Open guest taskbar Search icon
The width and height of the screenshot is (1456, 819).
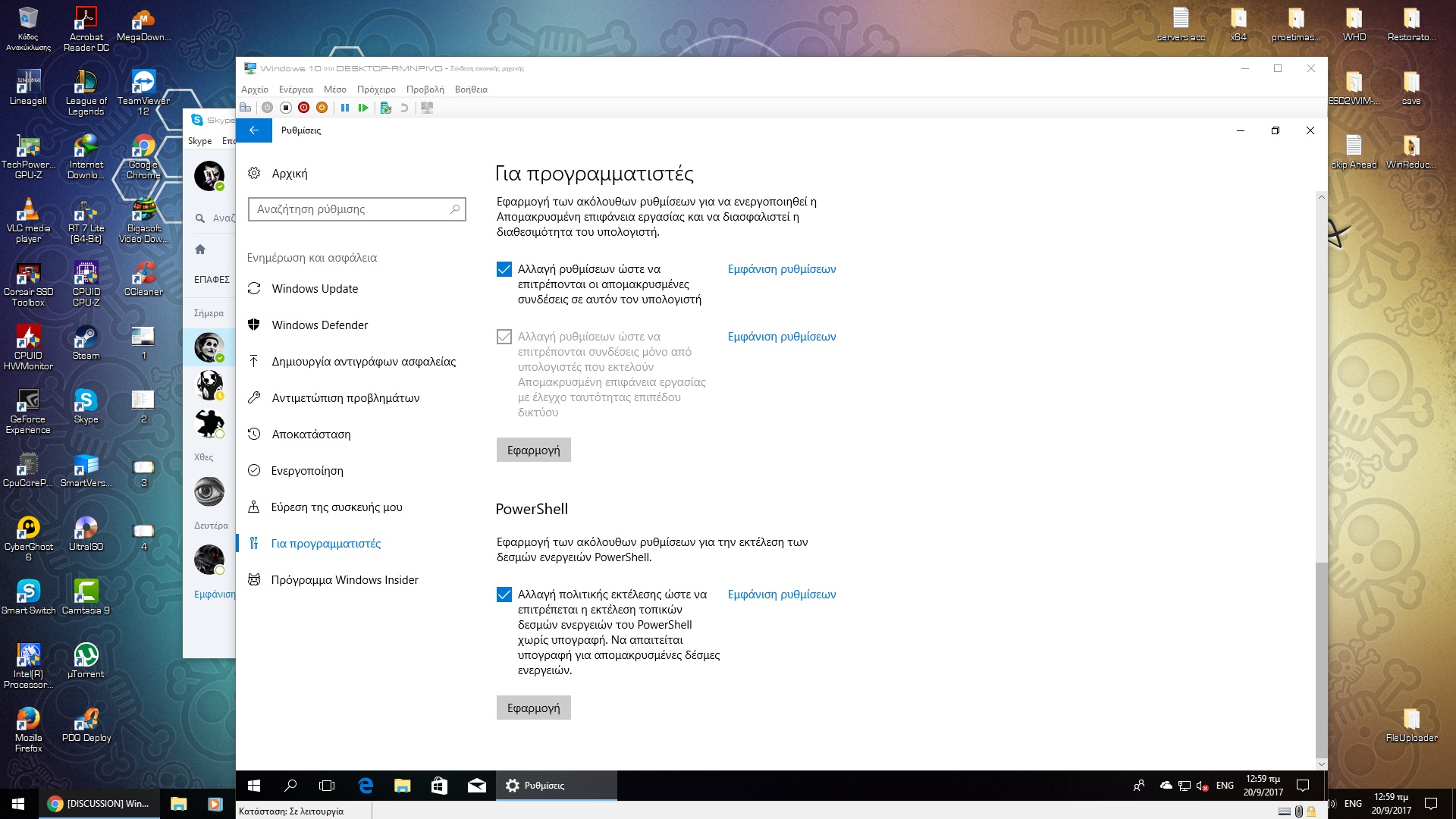pos(290,786)
